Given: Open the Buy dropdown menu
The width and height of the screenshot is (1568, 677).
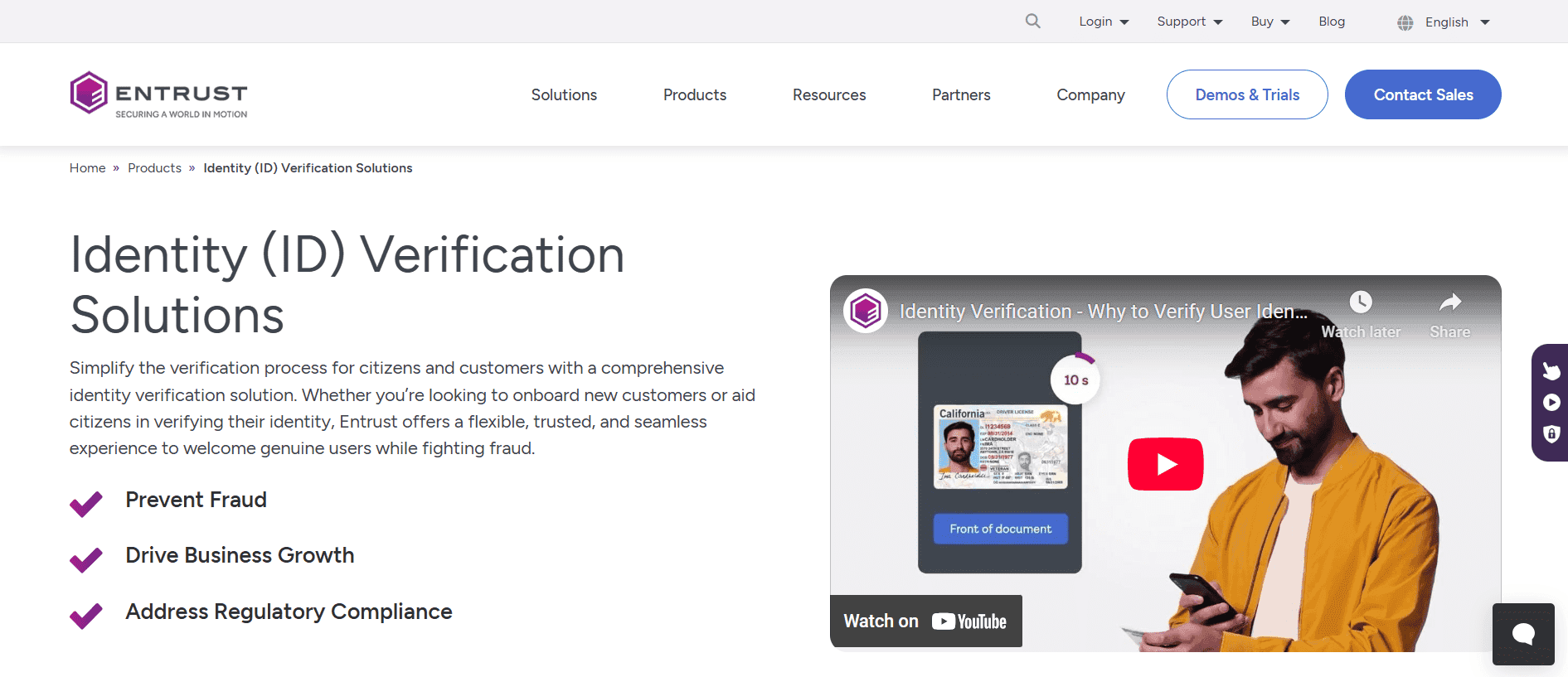Looking at the screenshot, I should click(x=1270, y=22).
